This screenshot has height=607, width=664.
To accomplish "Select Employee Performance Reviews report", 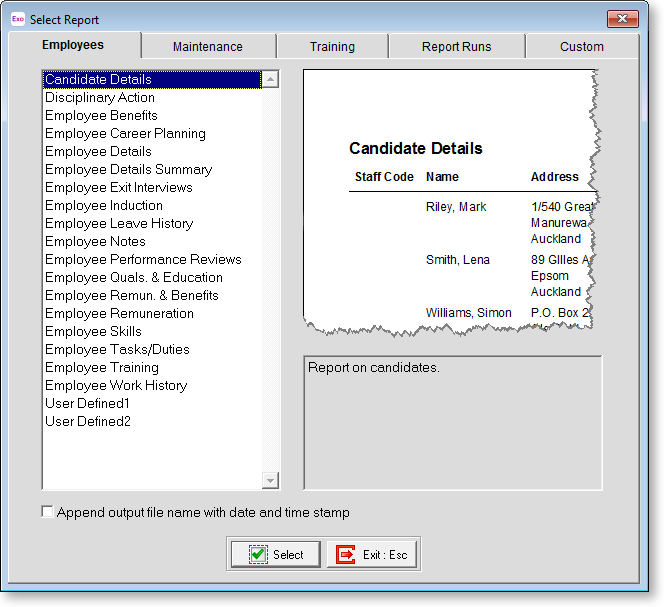I will point(143,260).
